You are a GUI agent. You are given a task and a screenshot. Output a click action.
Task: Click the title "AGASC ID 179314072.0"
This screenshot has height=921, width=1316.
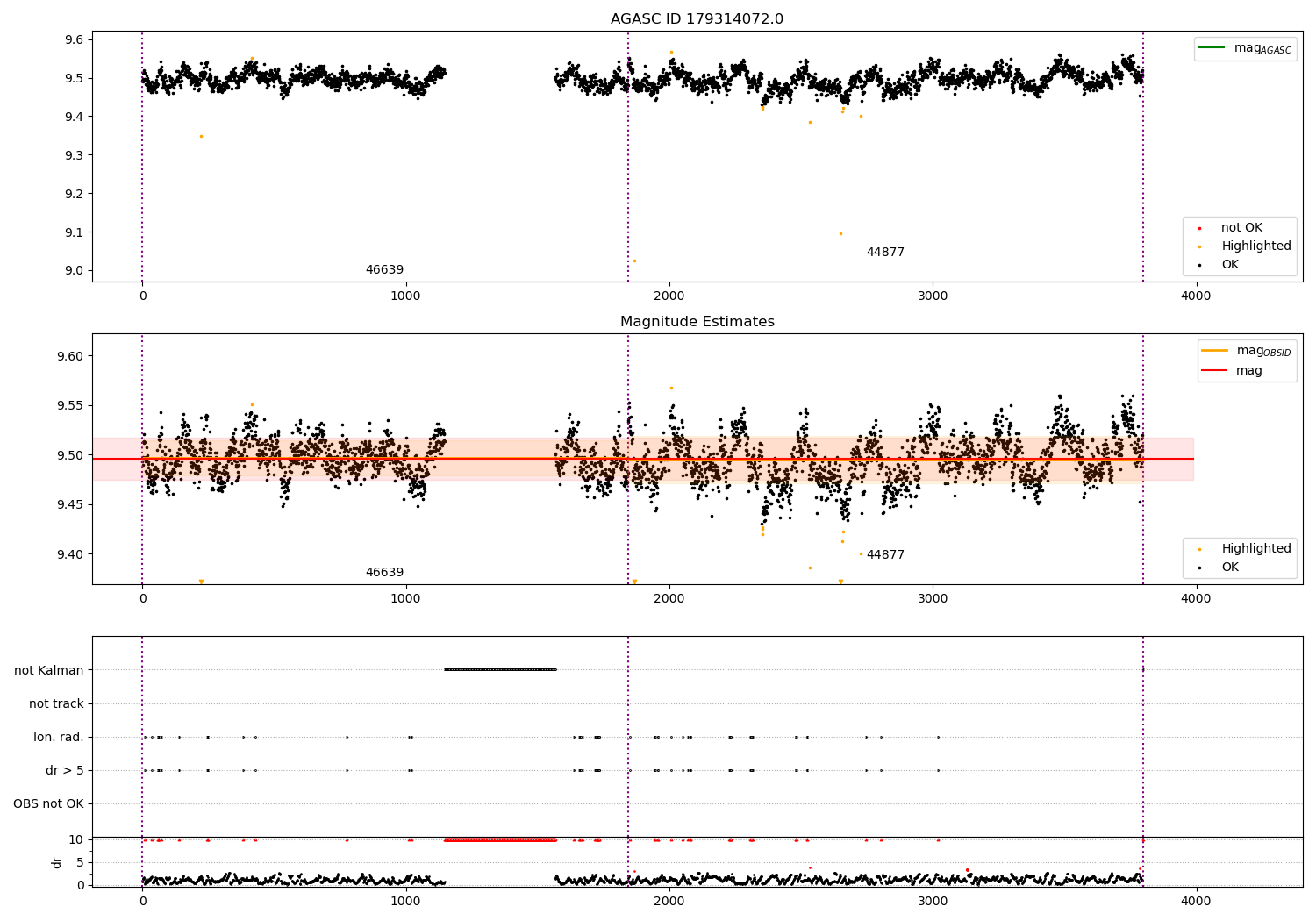(x=697, y=19)
